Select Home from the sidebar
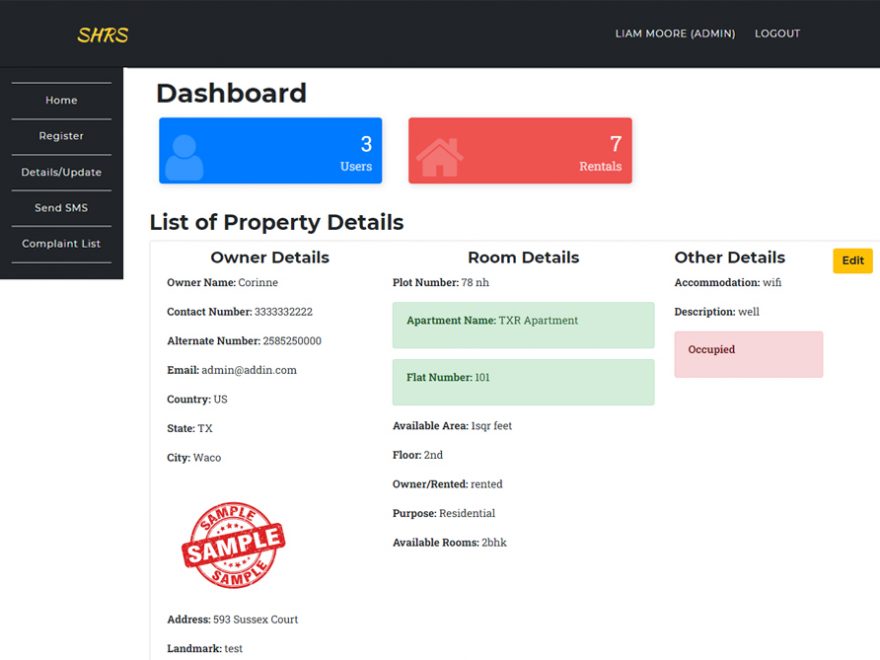 tap(60, 100)
